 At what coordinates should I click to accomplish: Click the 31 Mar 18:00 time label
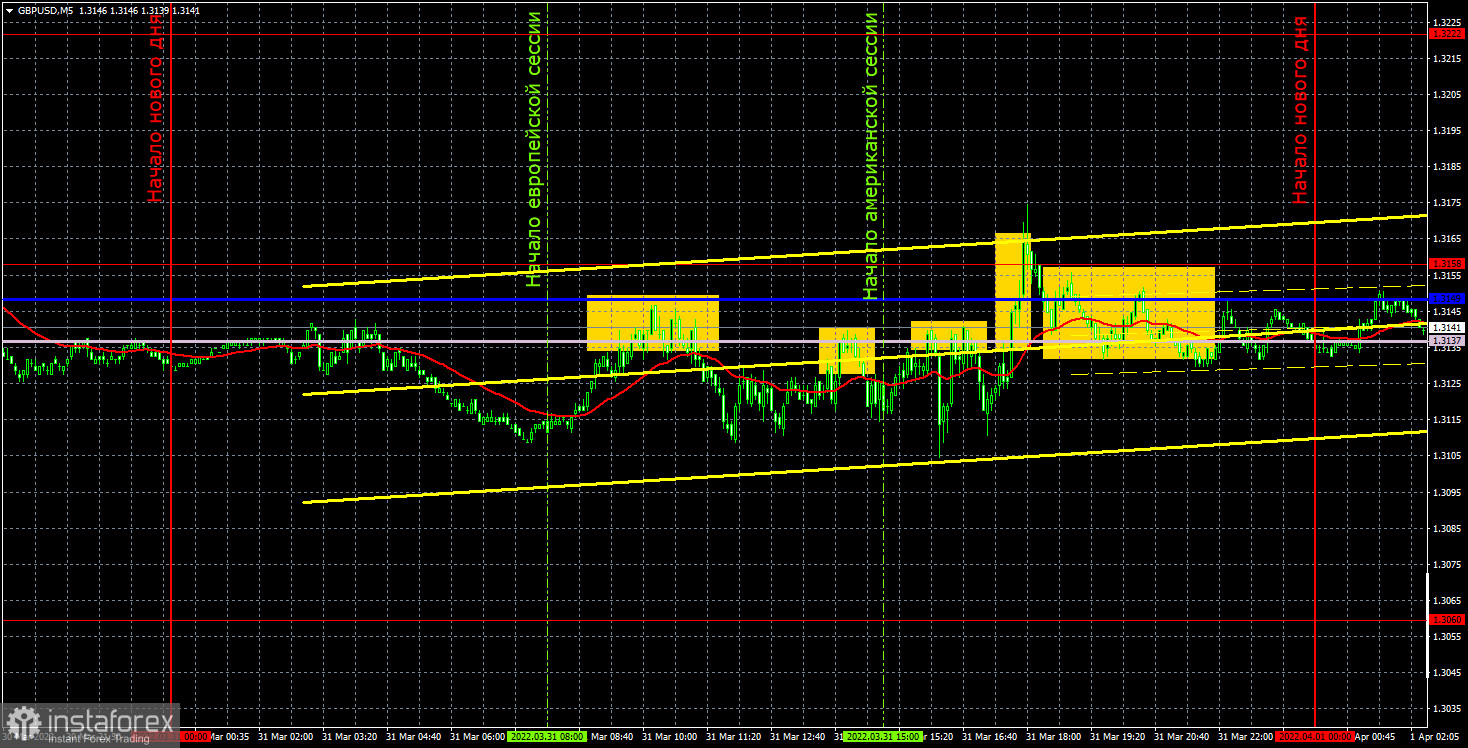(1054, 736)
